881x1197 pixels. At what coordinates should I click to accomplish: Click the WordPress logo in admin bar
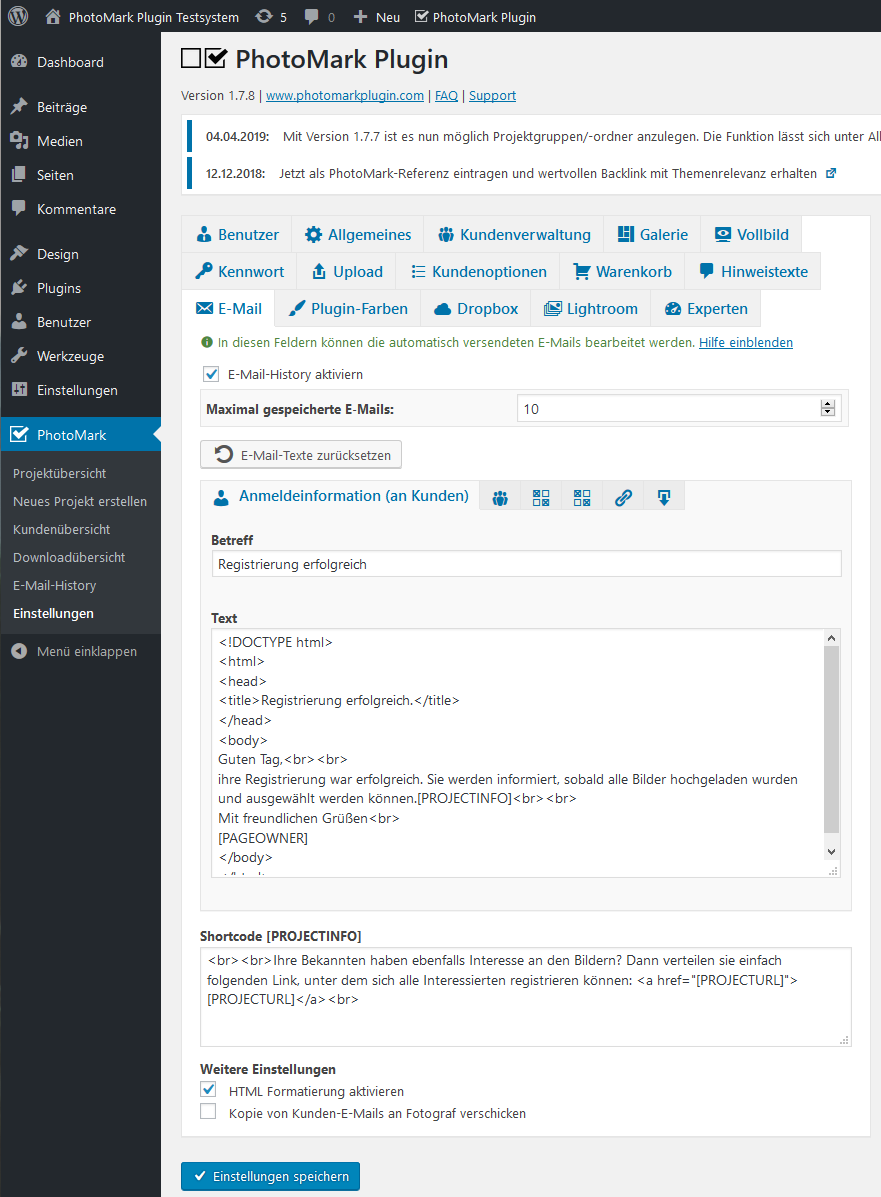(19, 17)
